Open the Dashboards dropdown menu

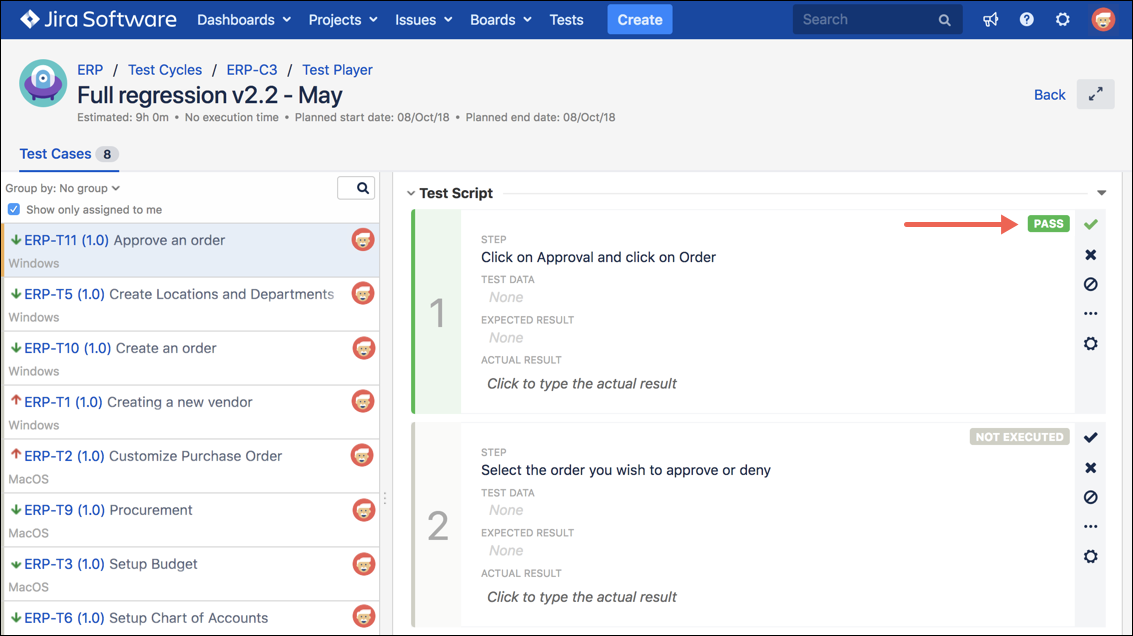244,20
